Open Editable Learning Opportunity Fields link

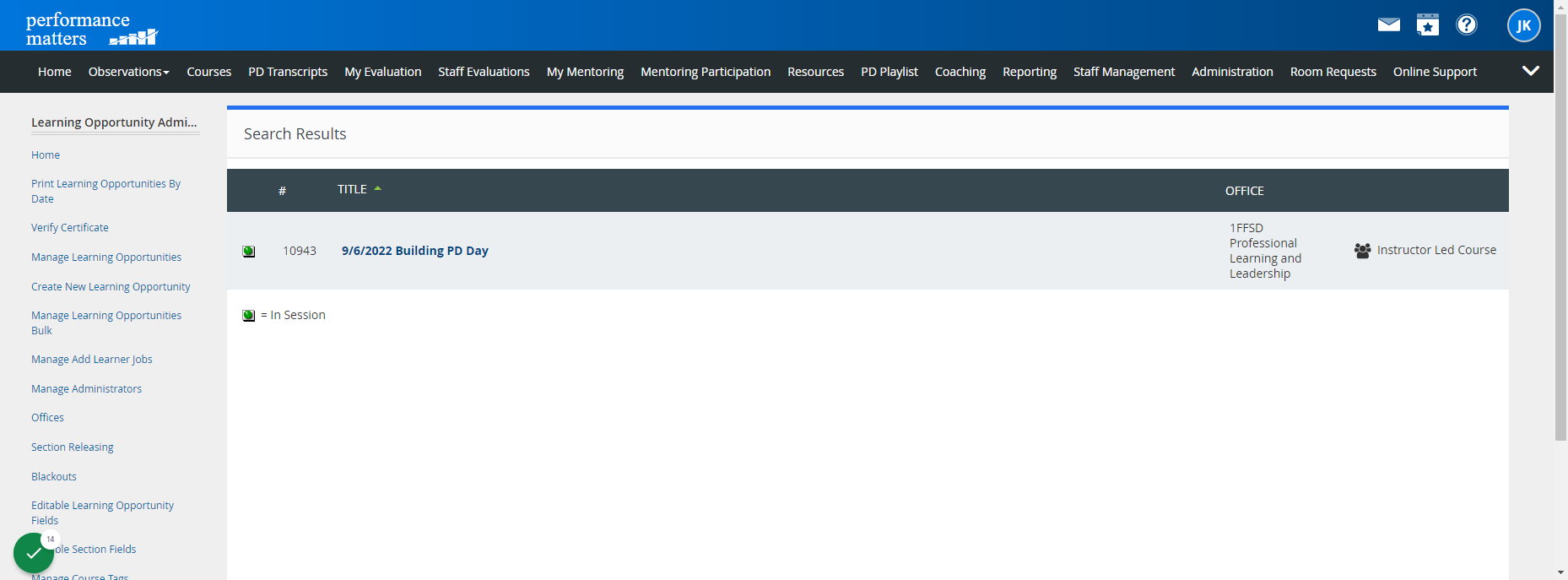click(x=102, y=512)
